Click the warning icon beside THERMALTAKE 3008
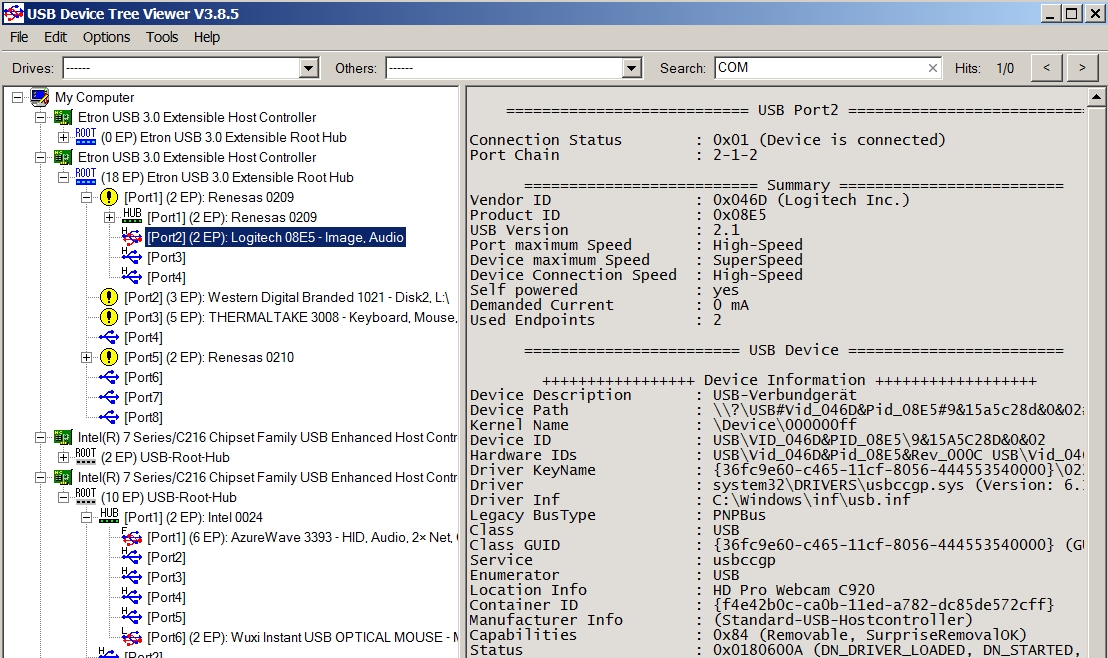This screenshot has height=658, width=1108. click(109, 317)
